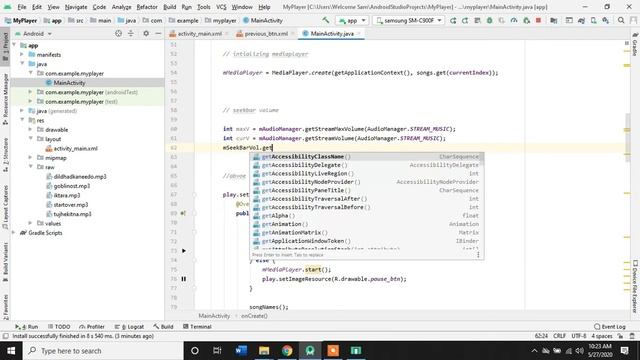Open the Event Log
640x360 pixels.
pos(610,327)
